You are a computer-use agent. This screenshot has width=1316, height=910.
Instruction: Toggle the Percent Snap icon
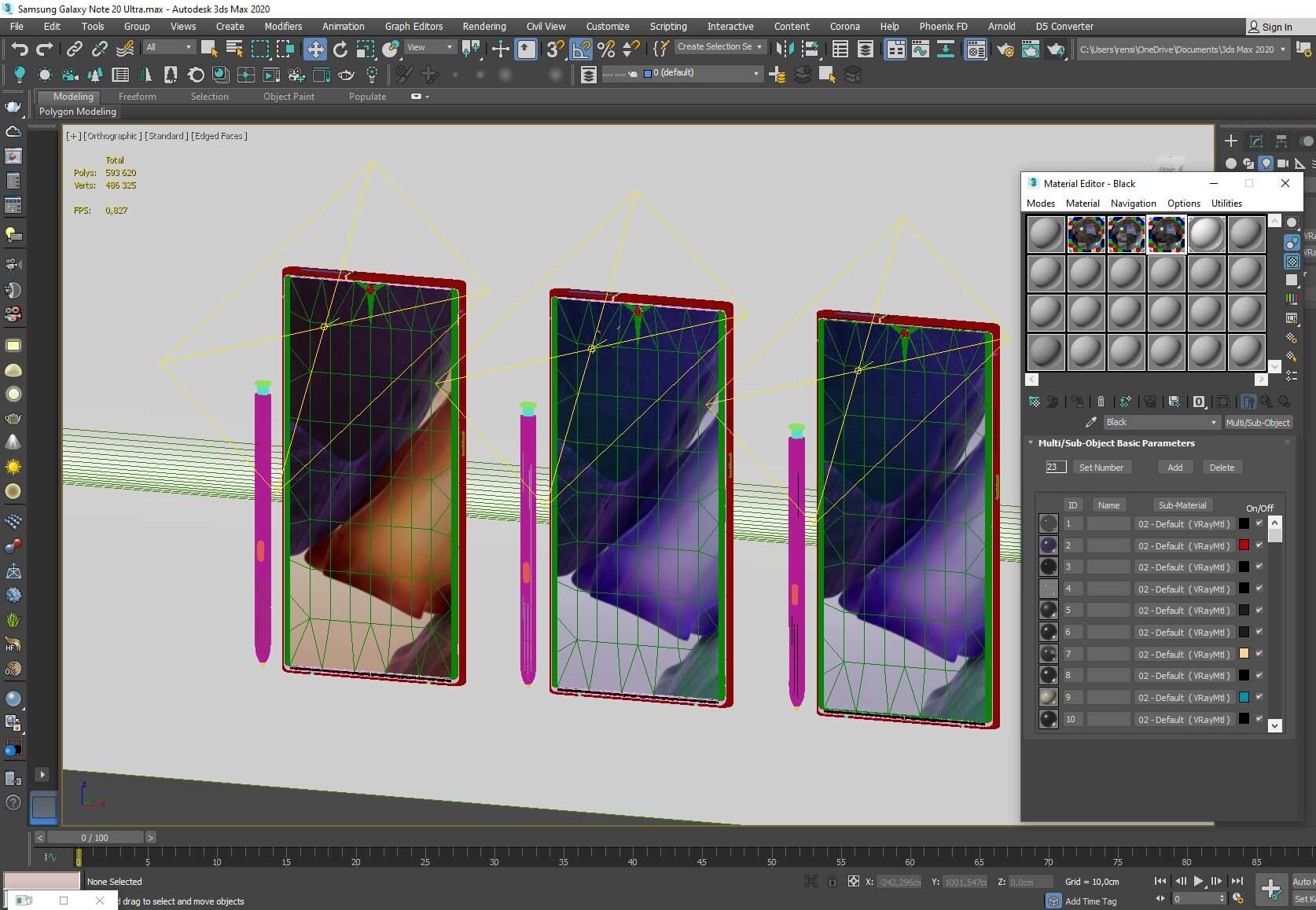(x=606, y=50)
